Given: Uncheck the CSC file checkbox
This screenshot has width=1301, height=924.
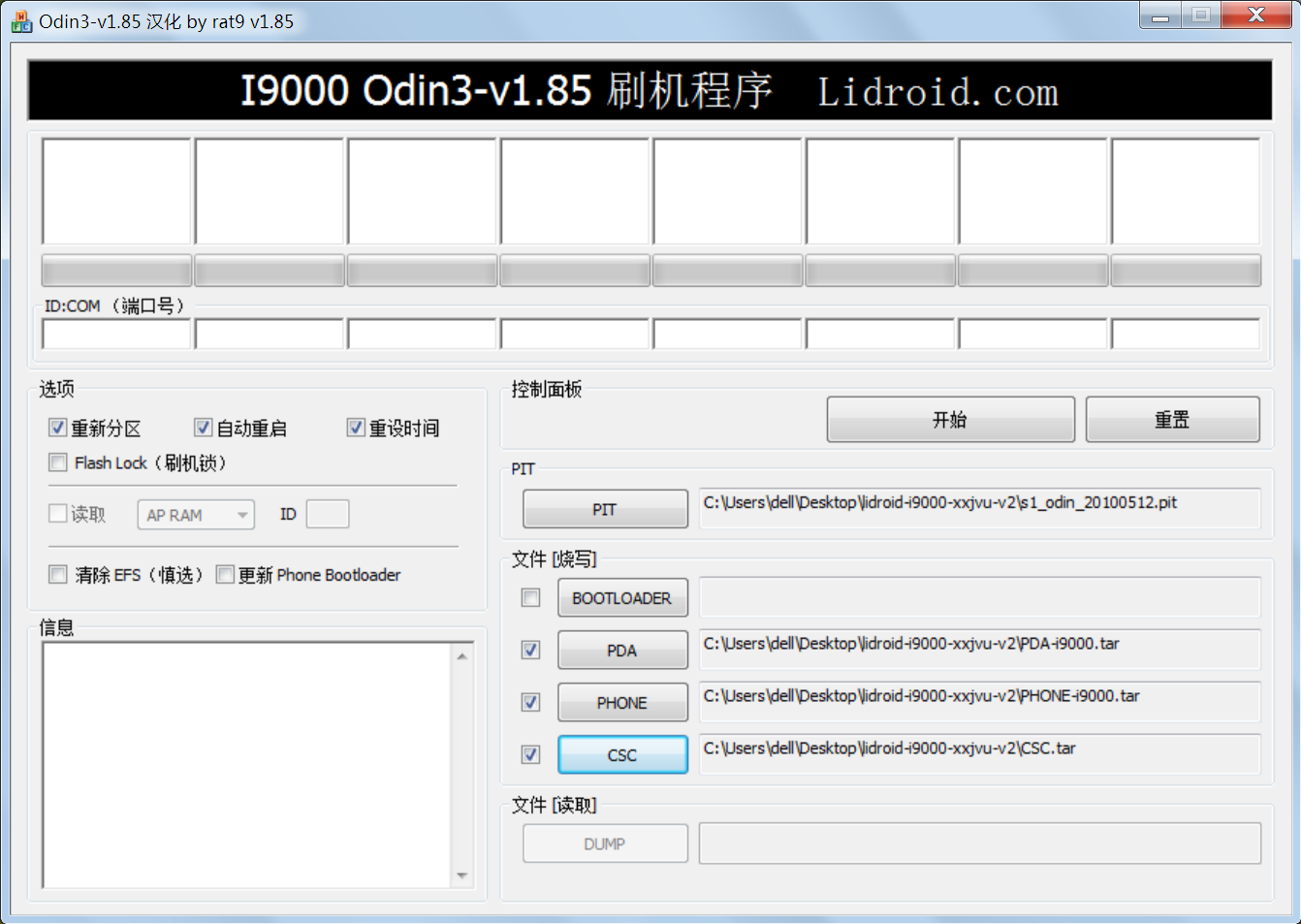Looking at the screenshot, I should (x=531, y=754).
